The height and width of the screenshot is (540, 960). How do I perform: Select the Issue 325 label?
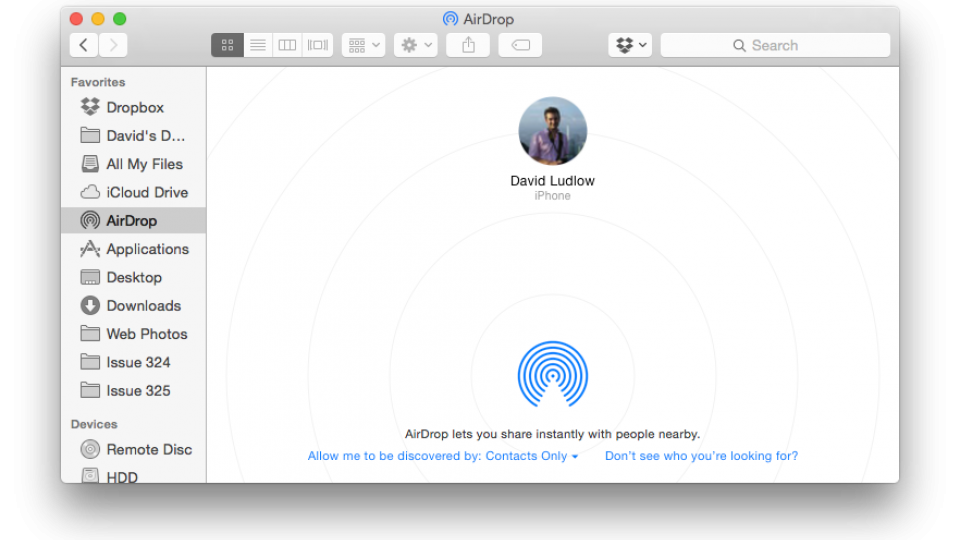coord(138,391)
